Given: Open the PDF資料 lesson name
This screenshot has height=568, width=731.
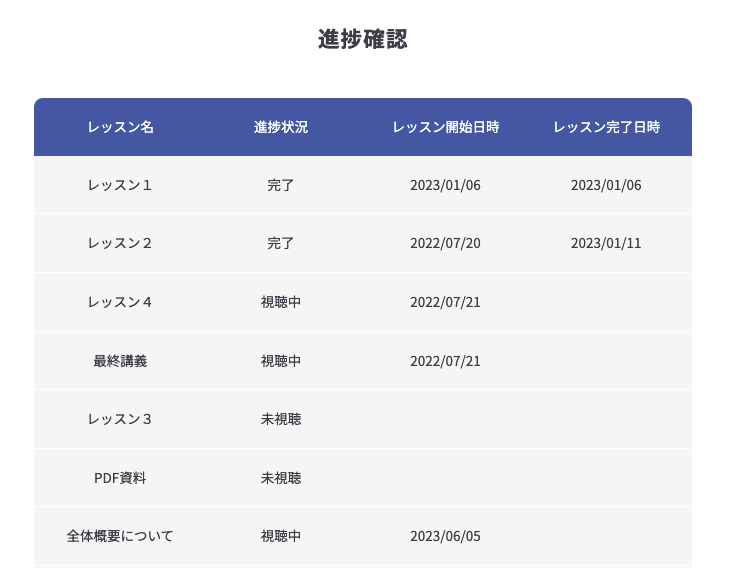Looking at the screenshot, I should tap(120, 478).
